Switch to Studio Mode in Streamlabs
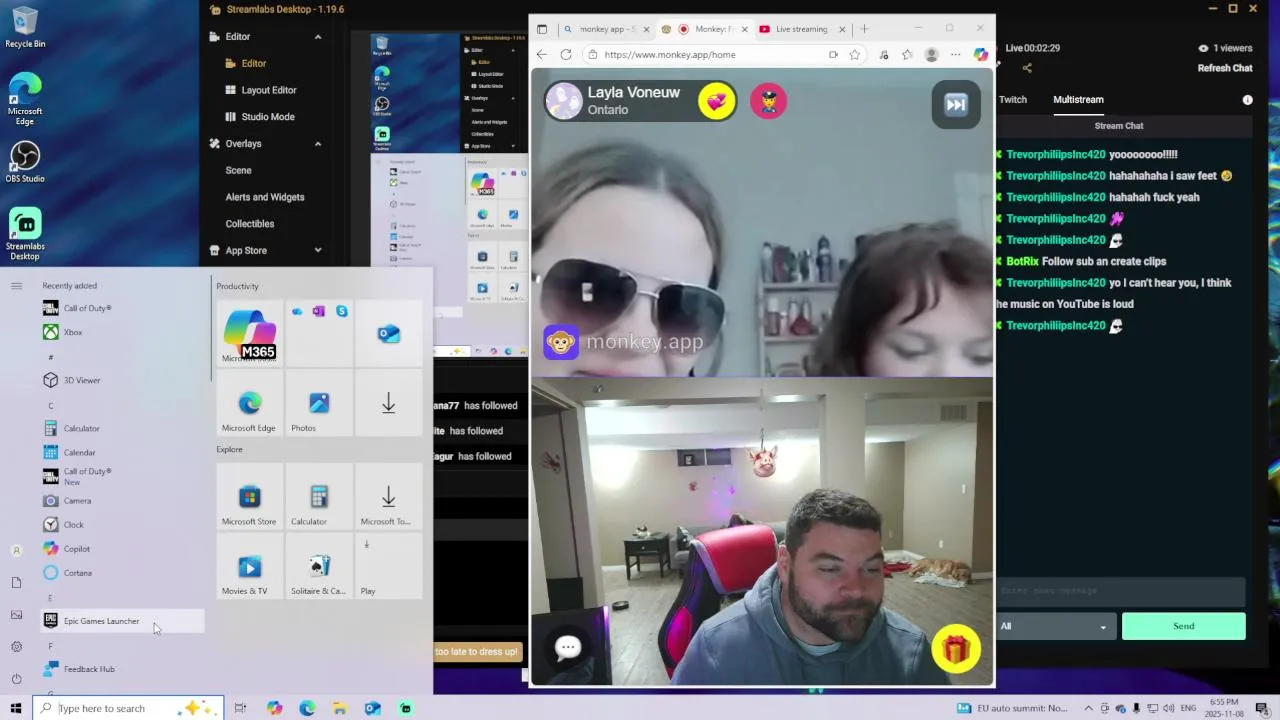The width and height of the screenshot is (1280, 720). coord(267,117)
